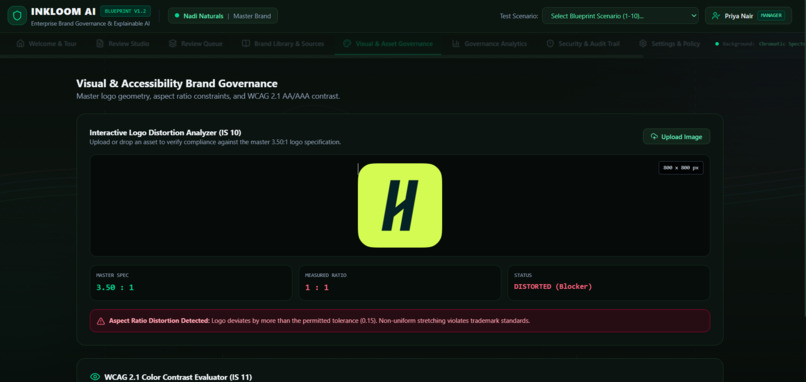Click the Upload Image button
The width and height of the screenshot is (806, 382).
(x=676, y=136)
